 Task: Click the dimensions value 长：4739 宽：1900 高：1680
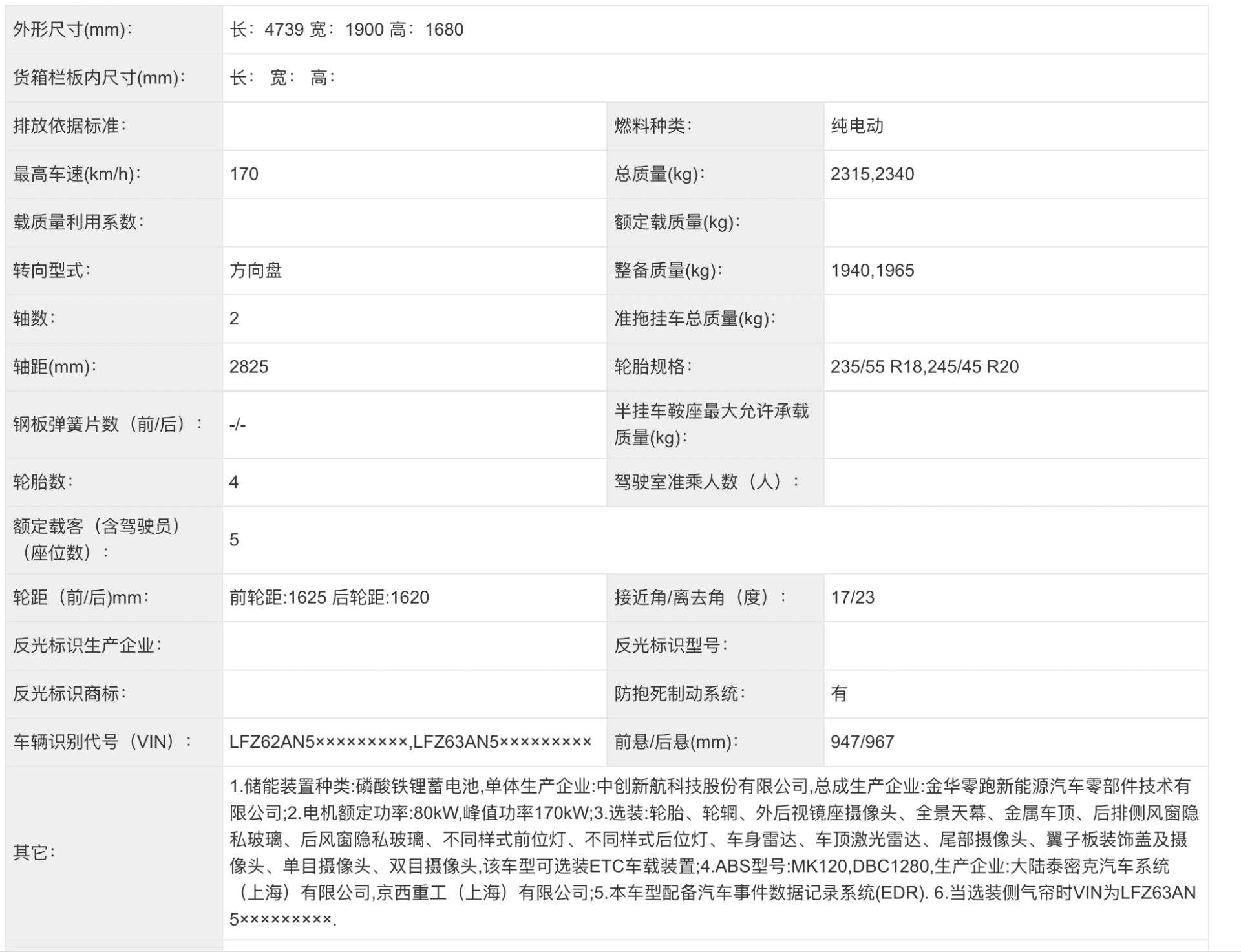pos(346,30)
